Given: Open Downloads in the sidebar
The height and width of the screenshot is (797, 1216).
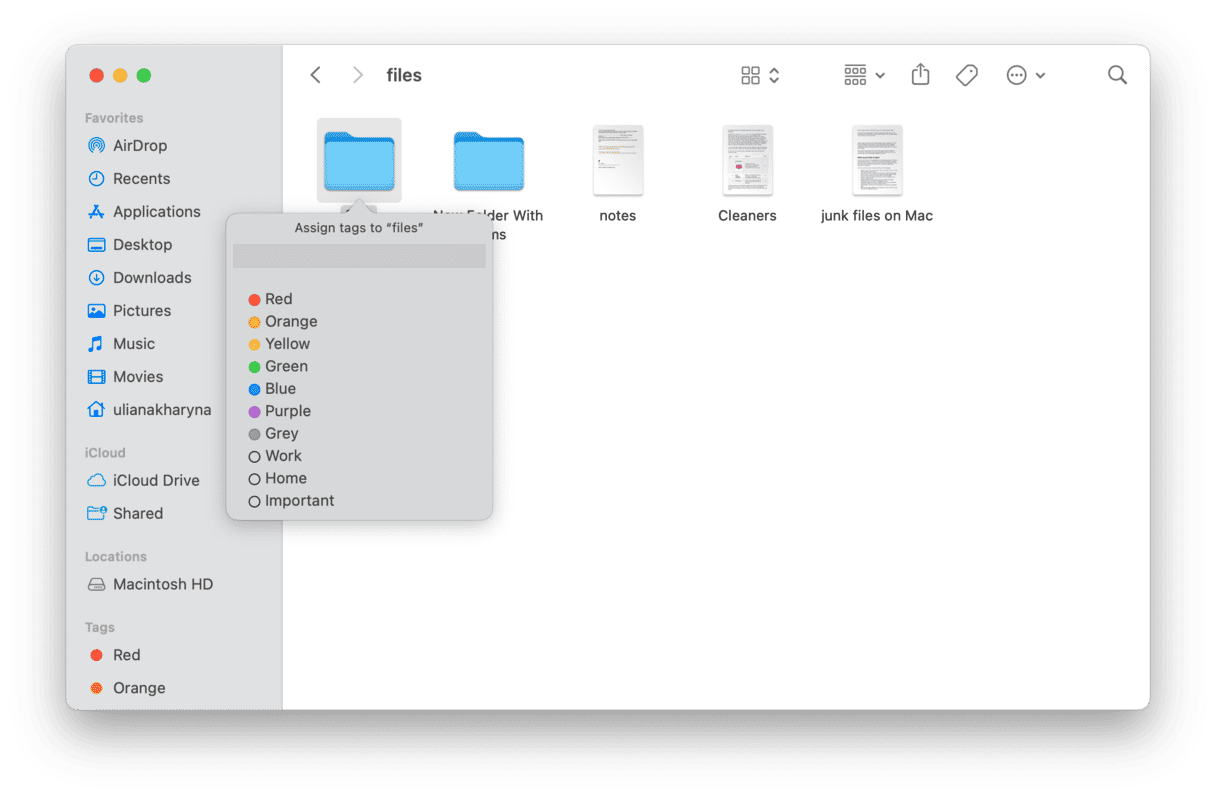Looking at the screenshot, I should [139, 277].
